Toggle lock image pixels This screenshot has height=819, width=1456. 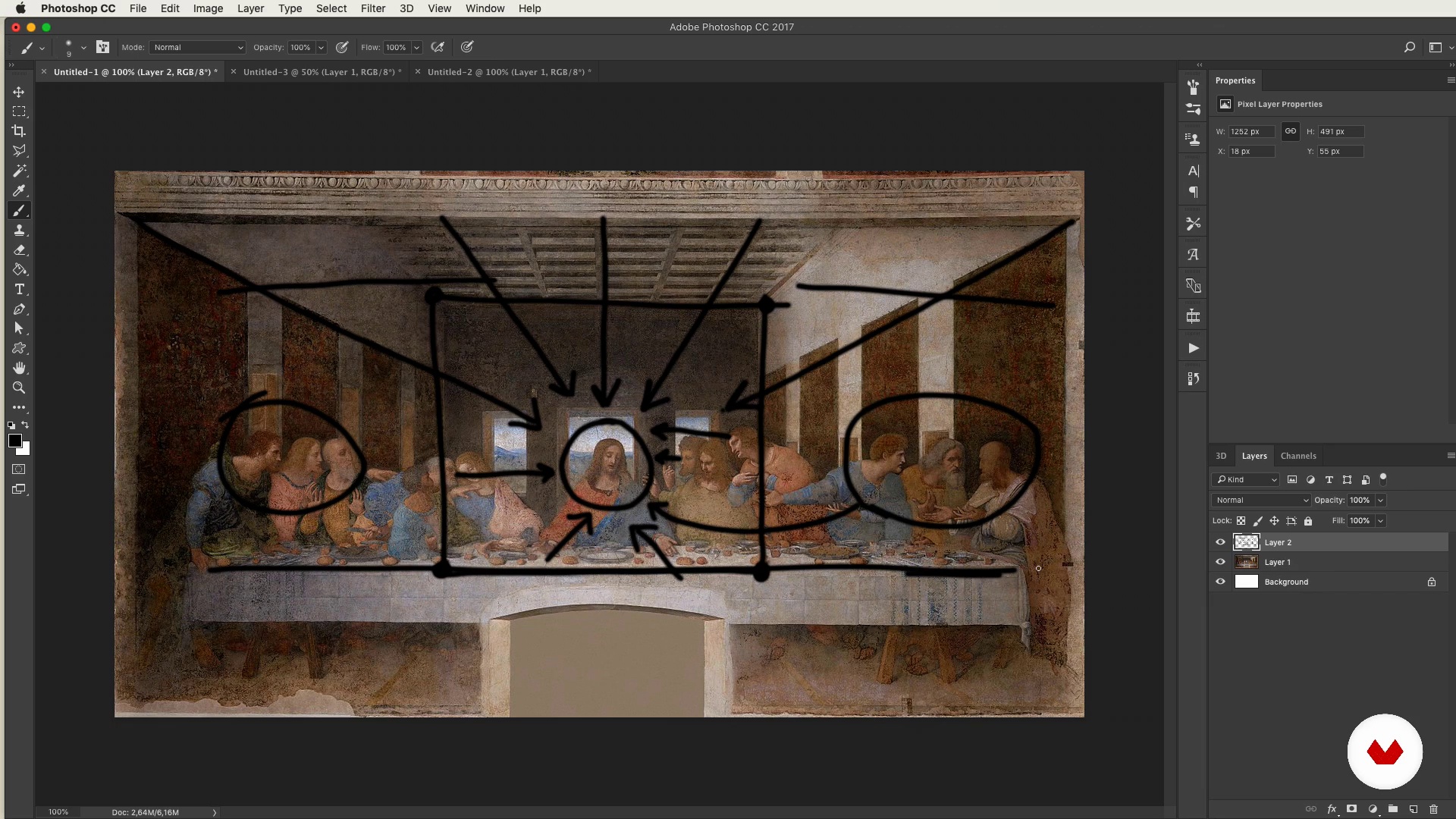[x=1257, y=521]
